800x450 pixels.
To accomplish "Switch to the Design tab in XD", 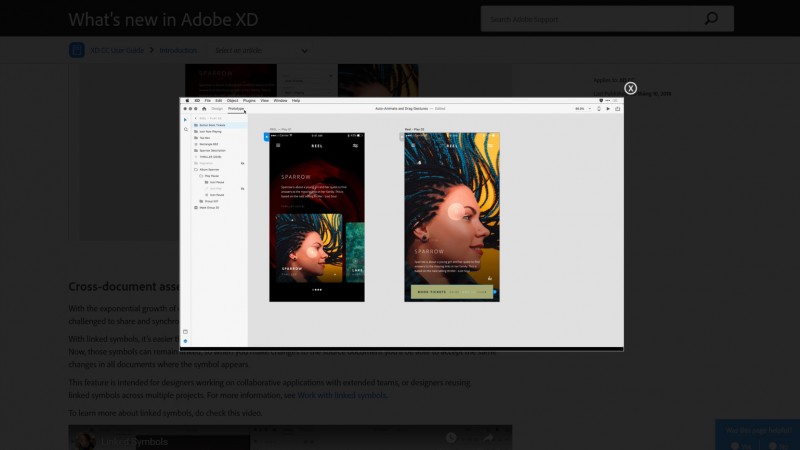I will pyautogui.click(x=217, y=109).
